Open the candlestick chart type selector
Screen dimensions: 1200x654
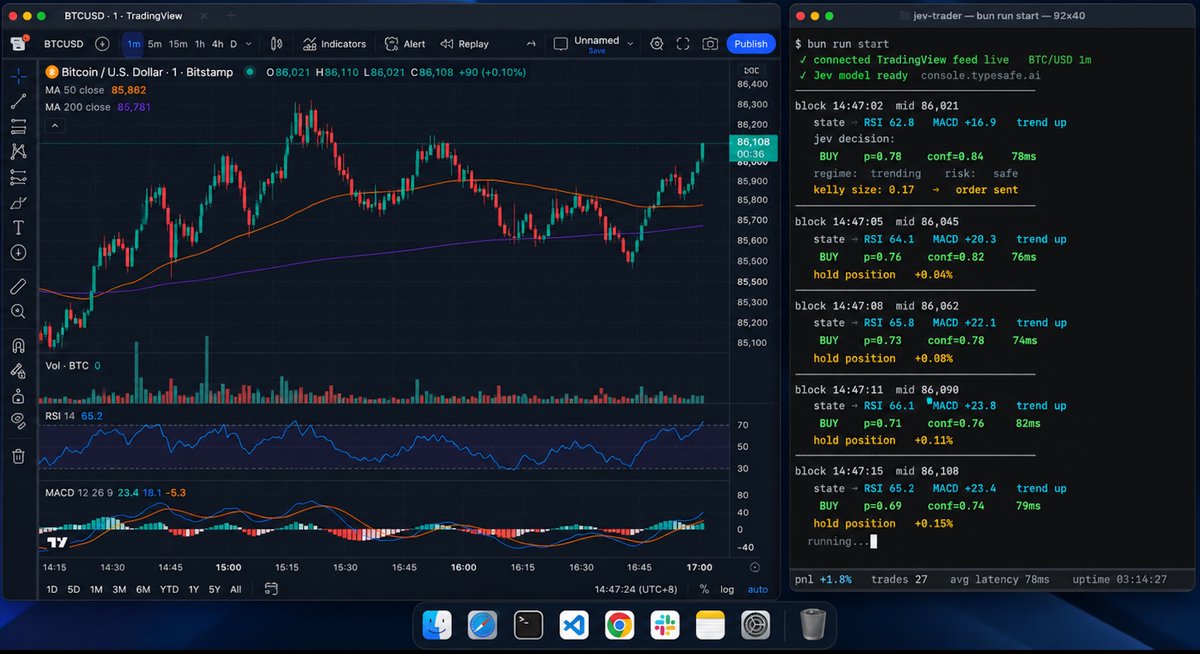click(x=277, y=44)
